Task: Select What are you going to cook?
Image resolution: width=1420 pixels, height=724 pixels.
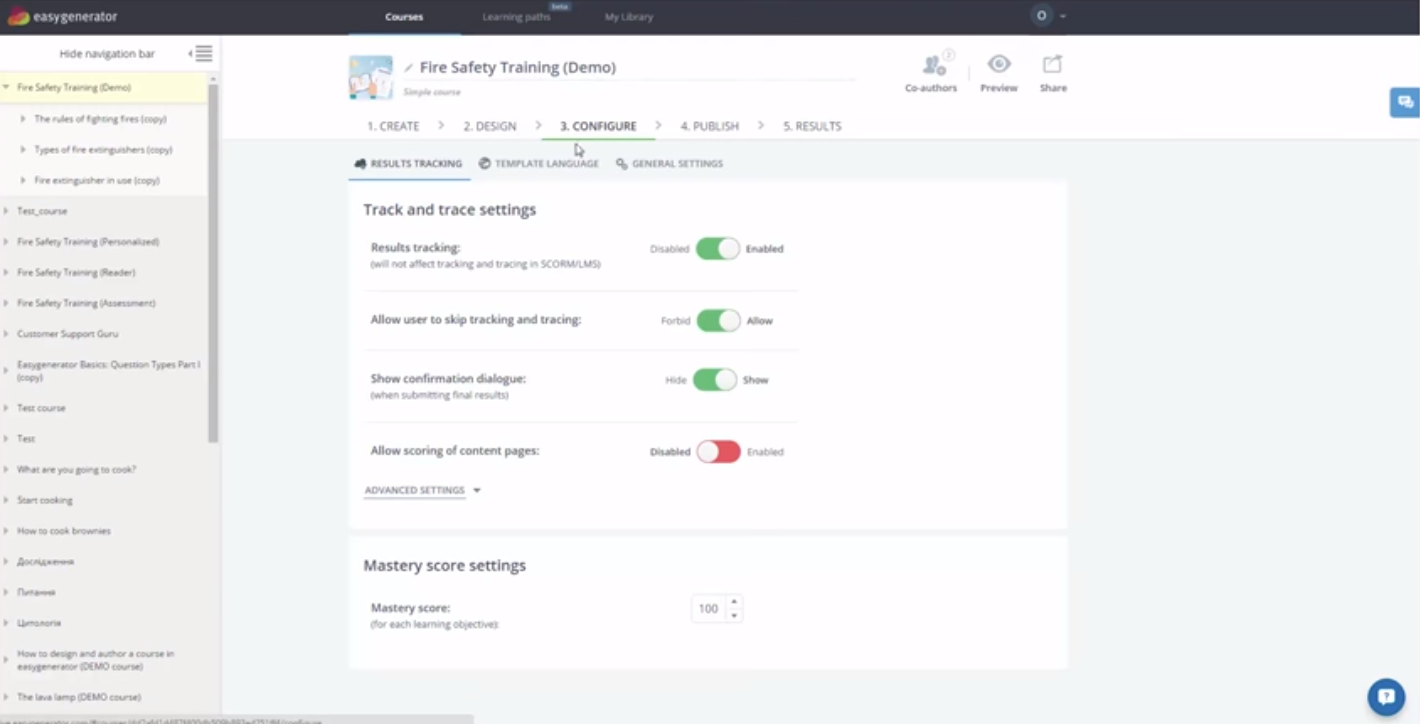Action: (76, 470)
